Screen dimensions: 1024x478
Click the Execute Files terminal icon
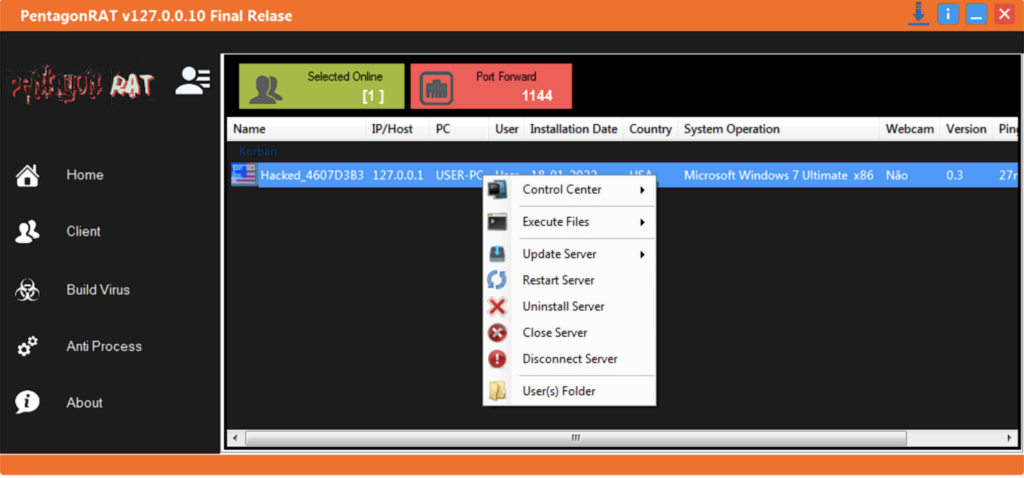[498, 222]
